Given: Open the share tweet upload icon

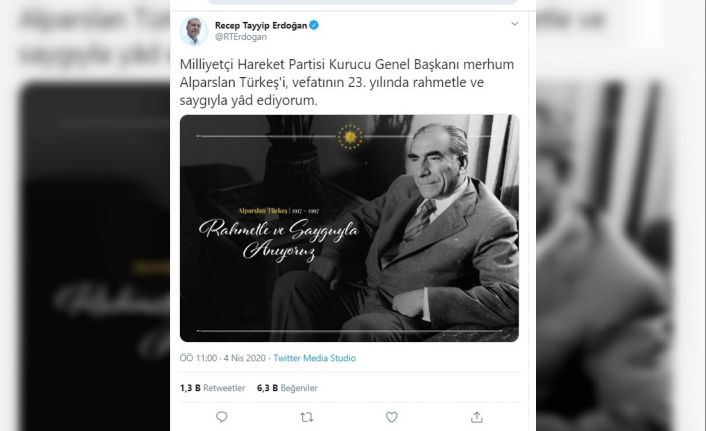Looking at the screenshot, I should 477,417.
